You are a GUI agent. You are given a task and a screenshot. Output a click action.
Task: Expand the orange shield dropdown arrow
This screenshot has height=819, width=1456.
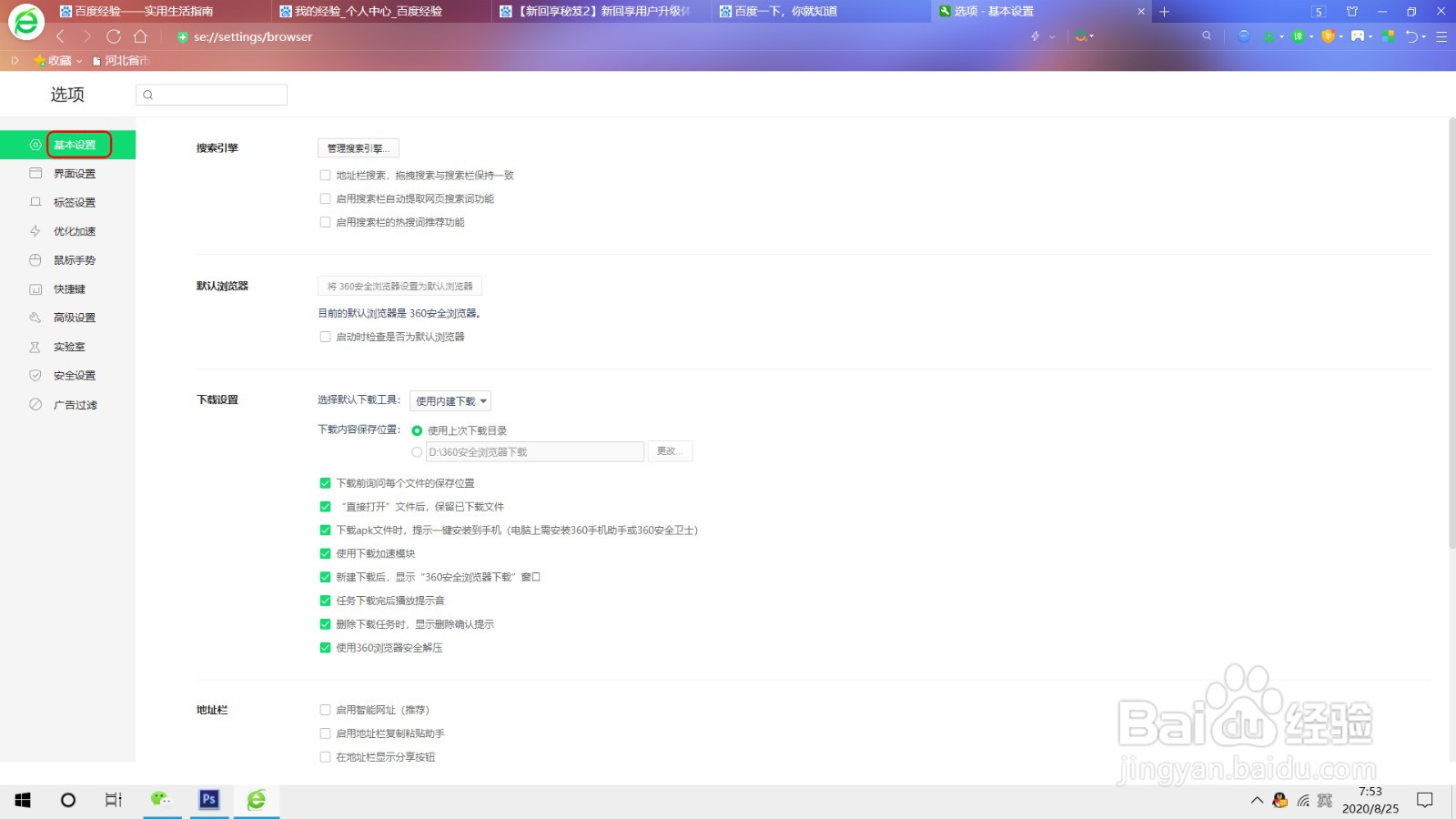(x=1341, y=36)
